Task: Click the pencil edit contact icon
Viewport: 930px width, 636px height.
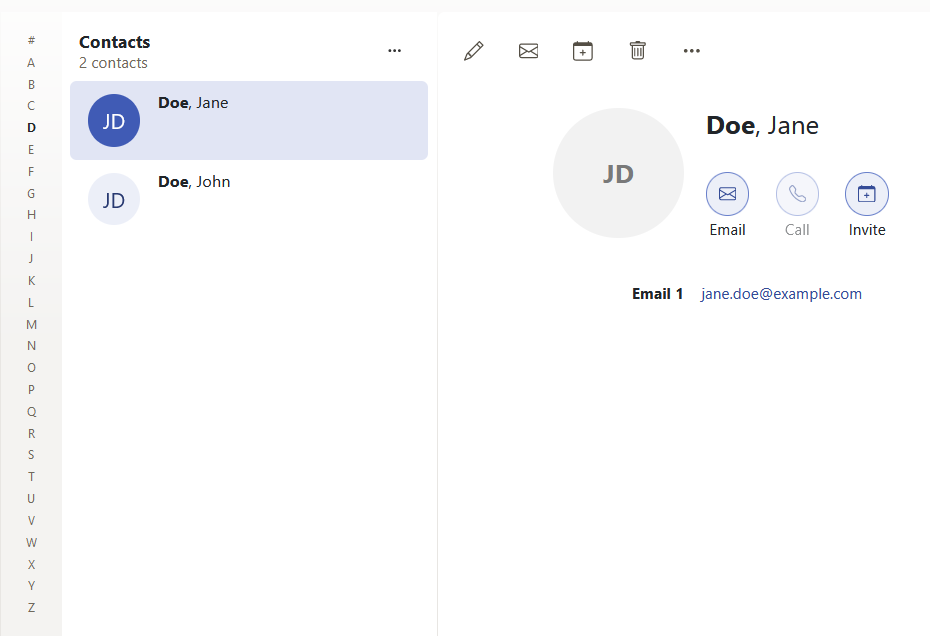Action: click(x=474, y=51)
